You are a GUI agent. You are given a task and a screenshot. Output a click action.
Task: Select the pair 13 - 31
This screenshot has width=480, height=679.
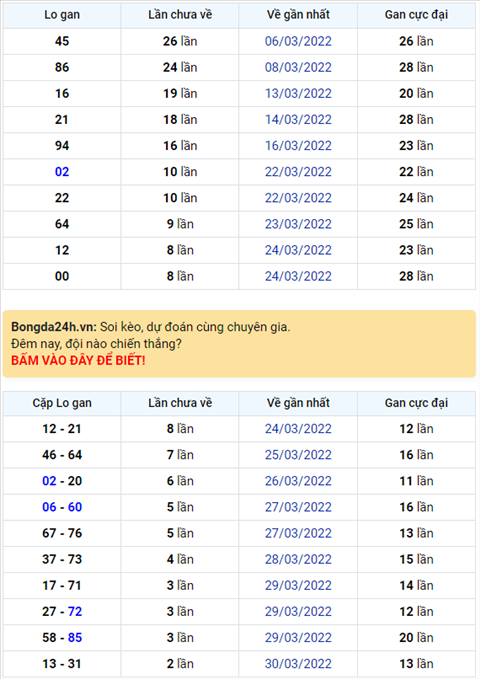(62, 664)
